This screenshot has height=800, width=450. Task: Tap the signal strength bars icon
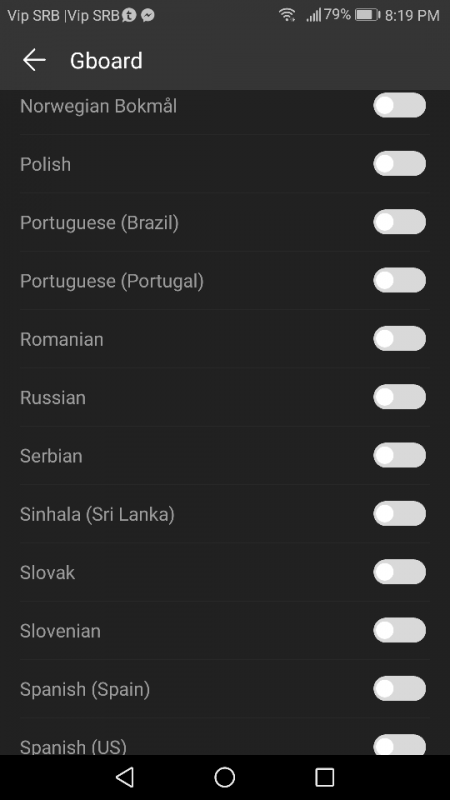313,15
